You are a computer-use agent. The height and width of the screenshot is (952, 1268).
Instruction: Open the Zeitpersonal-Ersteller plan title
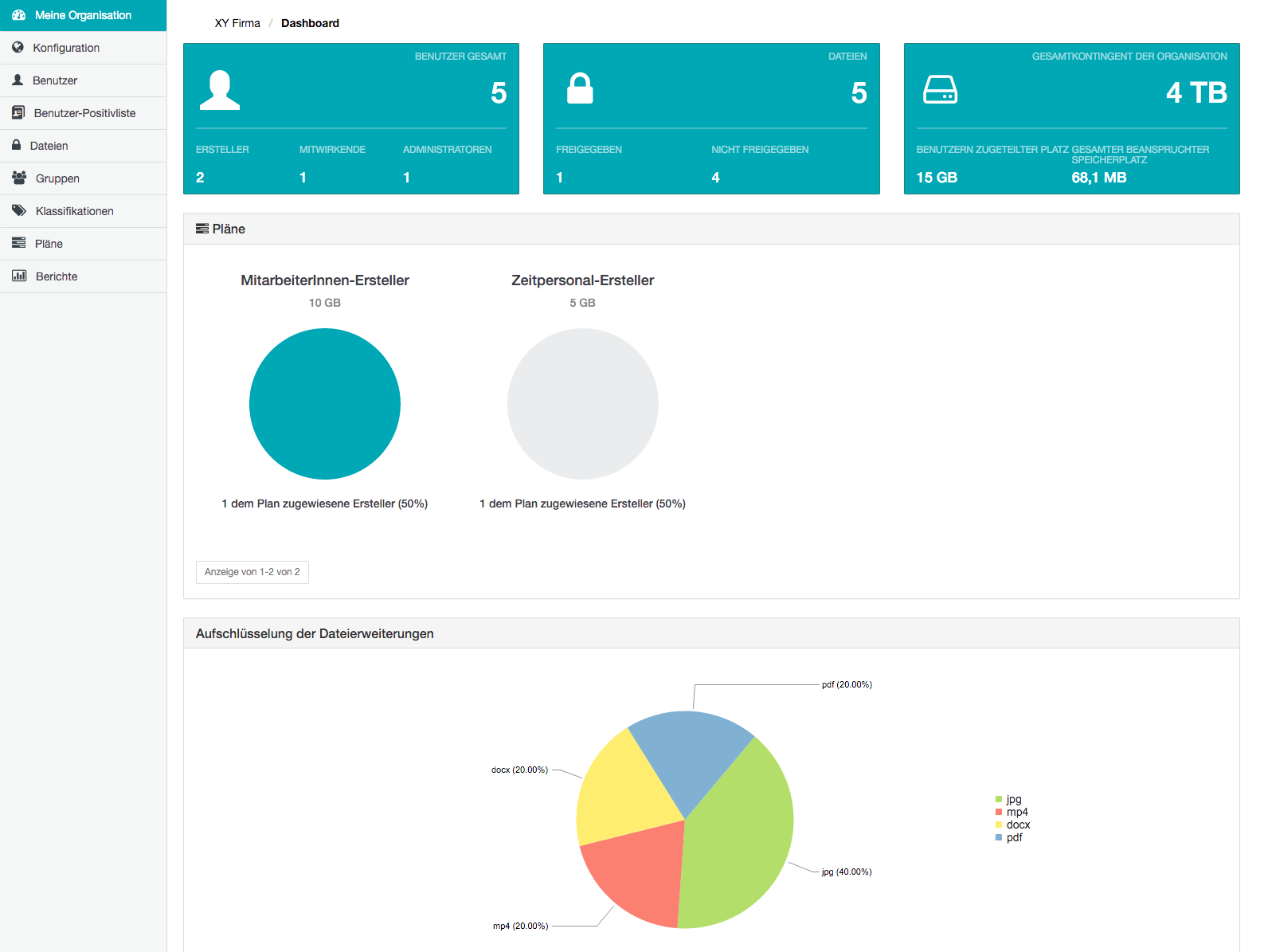(x=583, y=280)
